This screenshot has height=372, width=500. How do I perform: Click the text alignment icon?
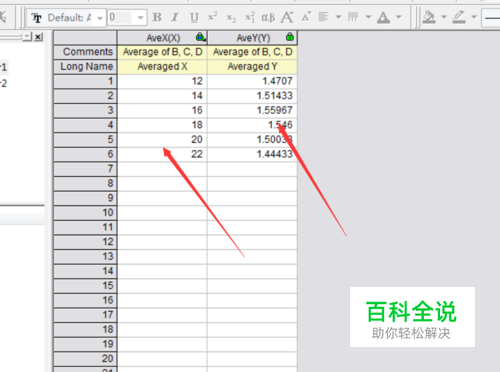point(324,17)
